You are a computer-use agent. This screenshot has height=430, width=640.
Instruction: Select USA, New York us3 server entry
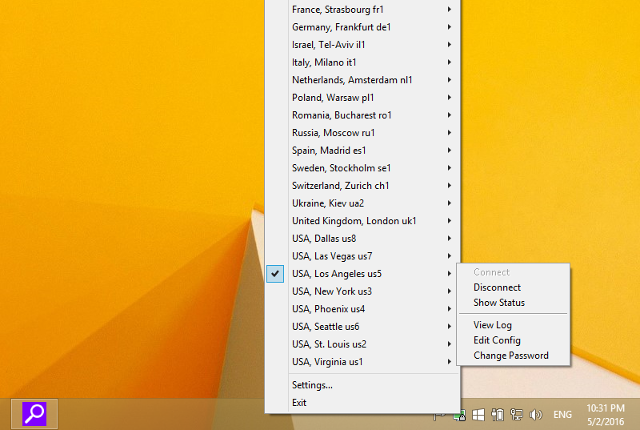point(362,291)
